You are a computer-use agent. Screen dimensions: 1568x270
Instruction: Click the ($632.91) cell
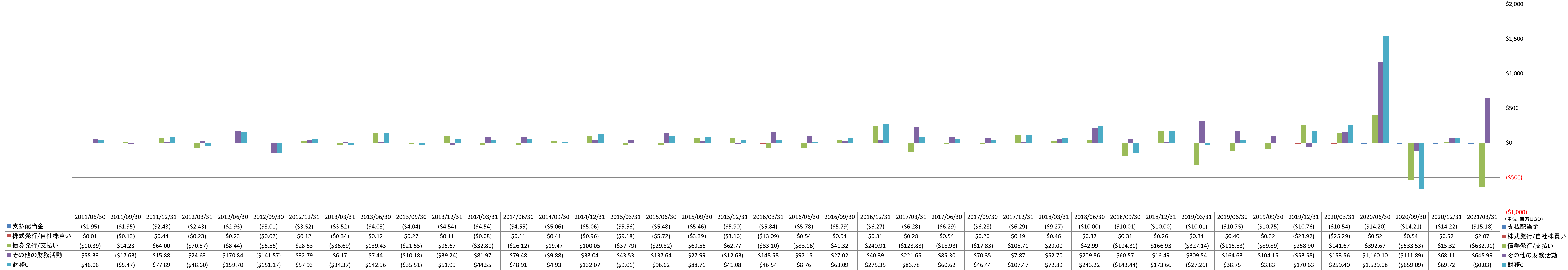click(1482, 246)
